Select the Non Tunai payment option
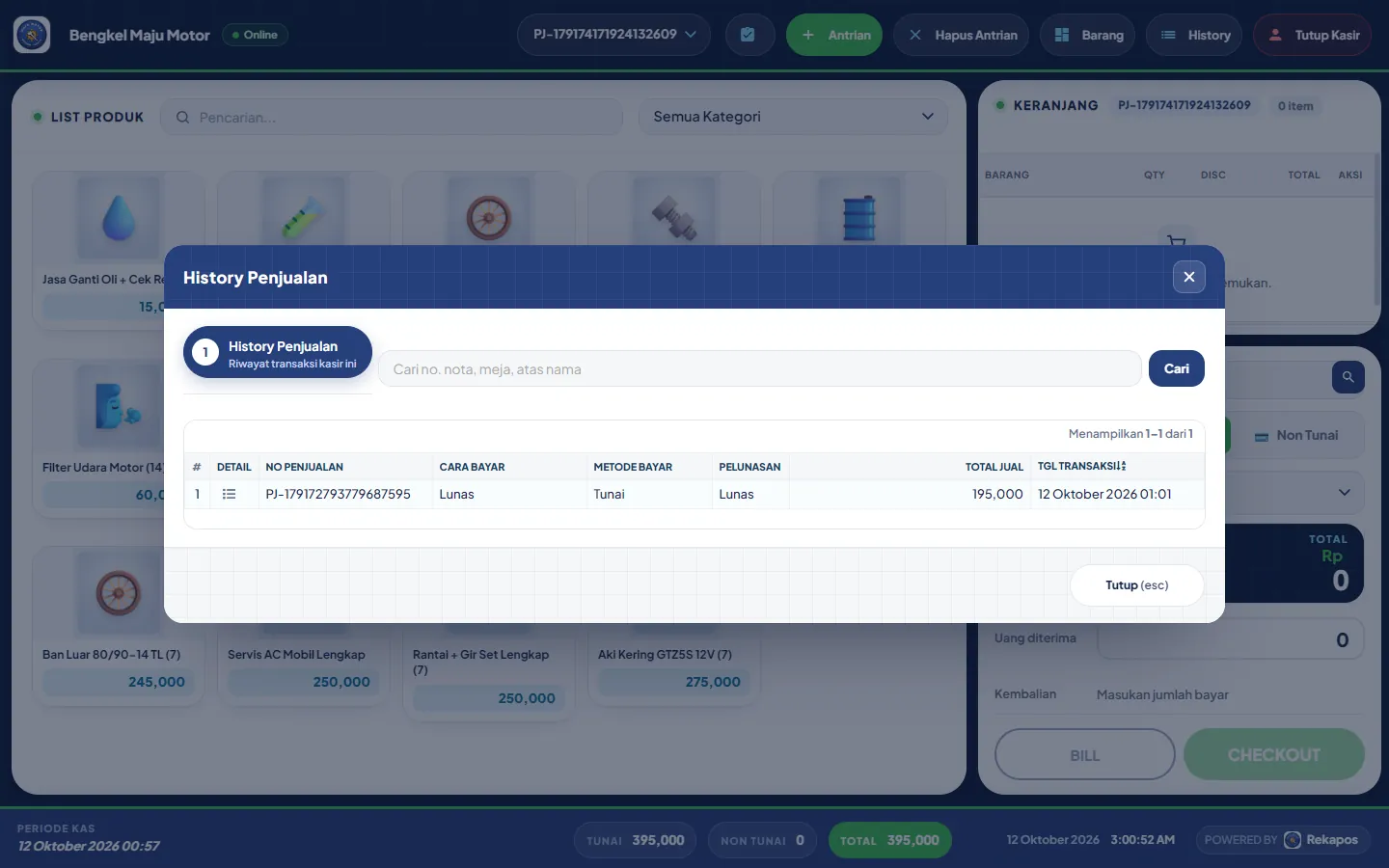The width and height of the screenshot is (1389, 868). (1296, 435)
